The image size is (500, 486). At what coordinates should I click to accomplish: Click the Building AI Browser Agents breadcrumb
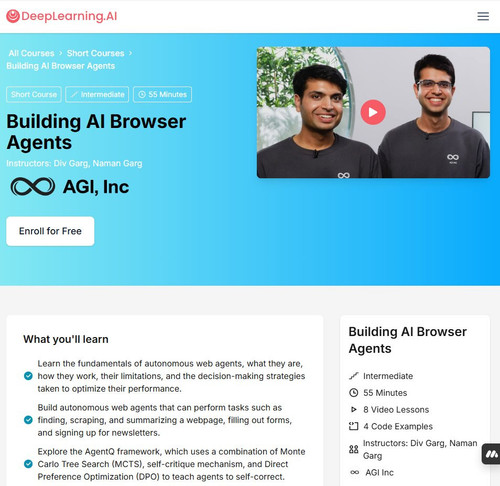[61, 66]
